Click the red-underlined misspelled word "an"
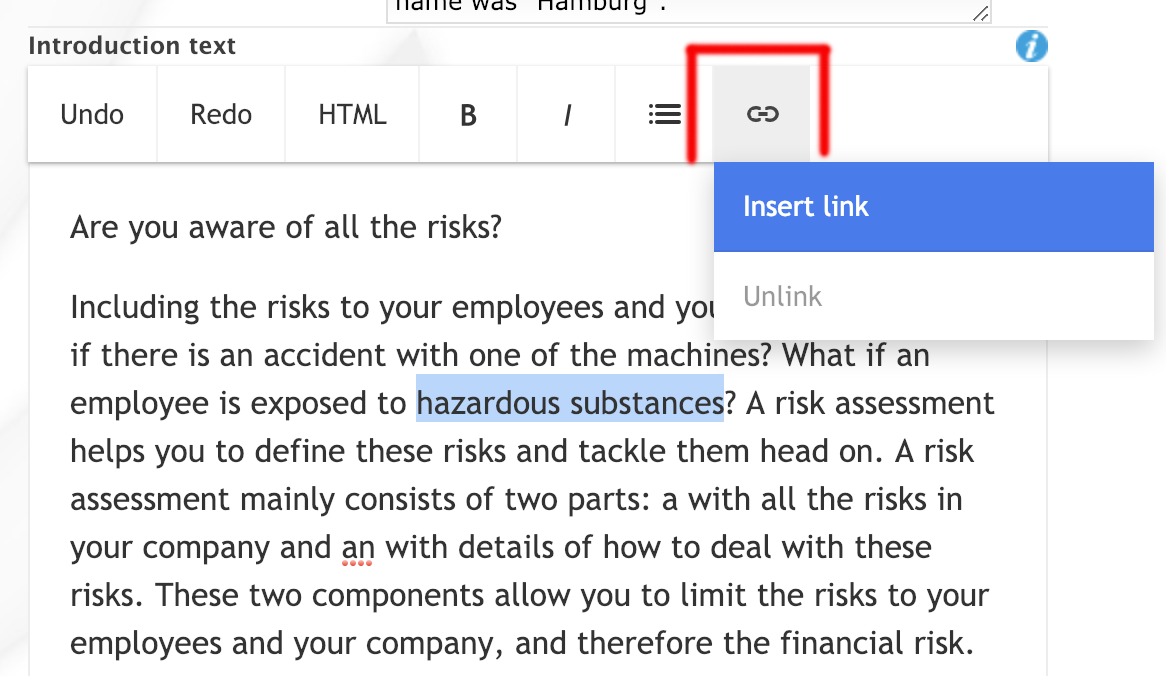Screen dimensions: 1166x676 click(x=357, y=548)
